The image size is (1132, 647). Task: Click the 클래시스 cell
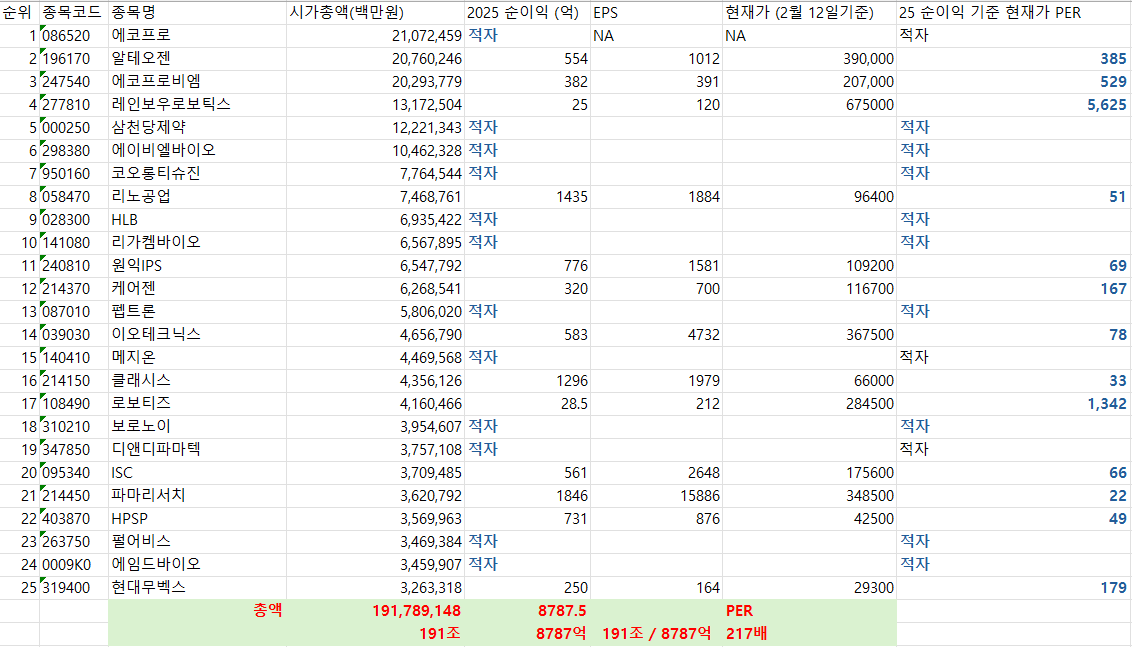197,381
